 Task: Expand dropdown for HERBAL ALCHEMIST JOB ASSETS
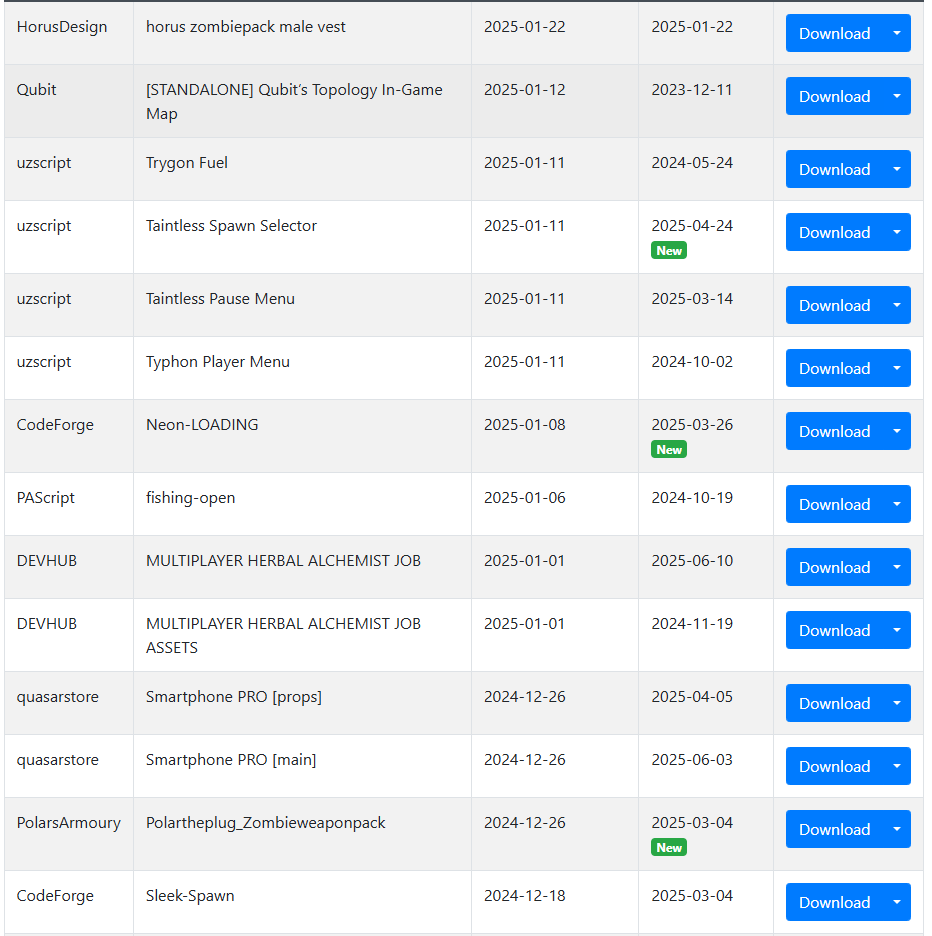point(897,630)
